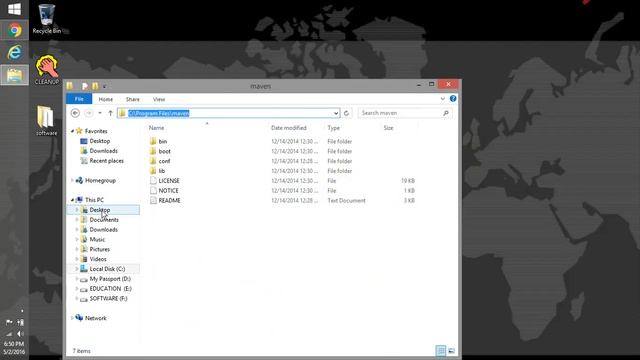Image resolution: width=640 pixels, height=360 pixels.
Task: Click the Forward navigation arrow
Action: [89, 113]
